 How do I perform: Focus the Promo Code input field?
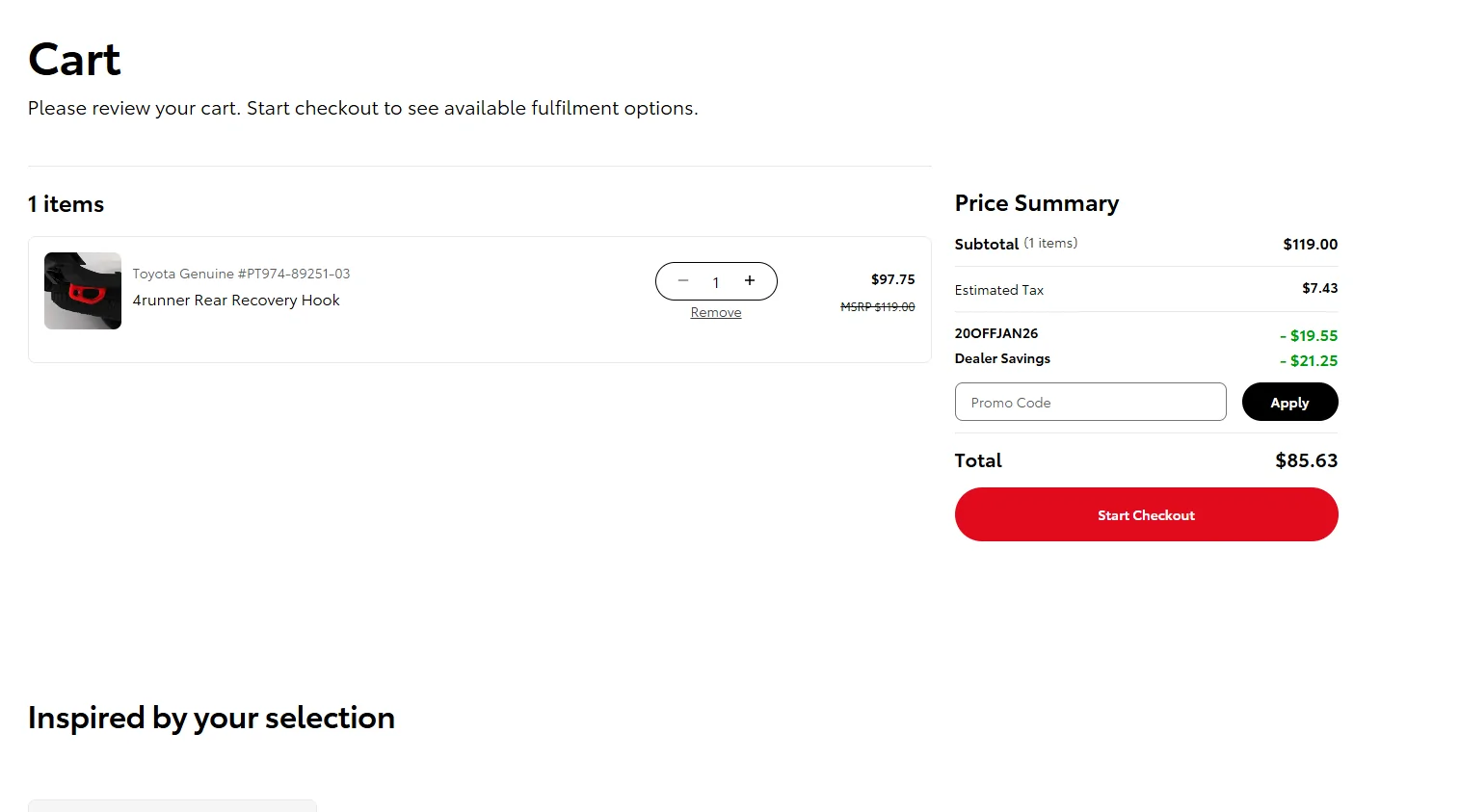pyautogui.click(x=1090, y=403)
